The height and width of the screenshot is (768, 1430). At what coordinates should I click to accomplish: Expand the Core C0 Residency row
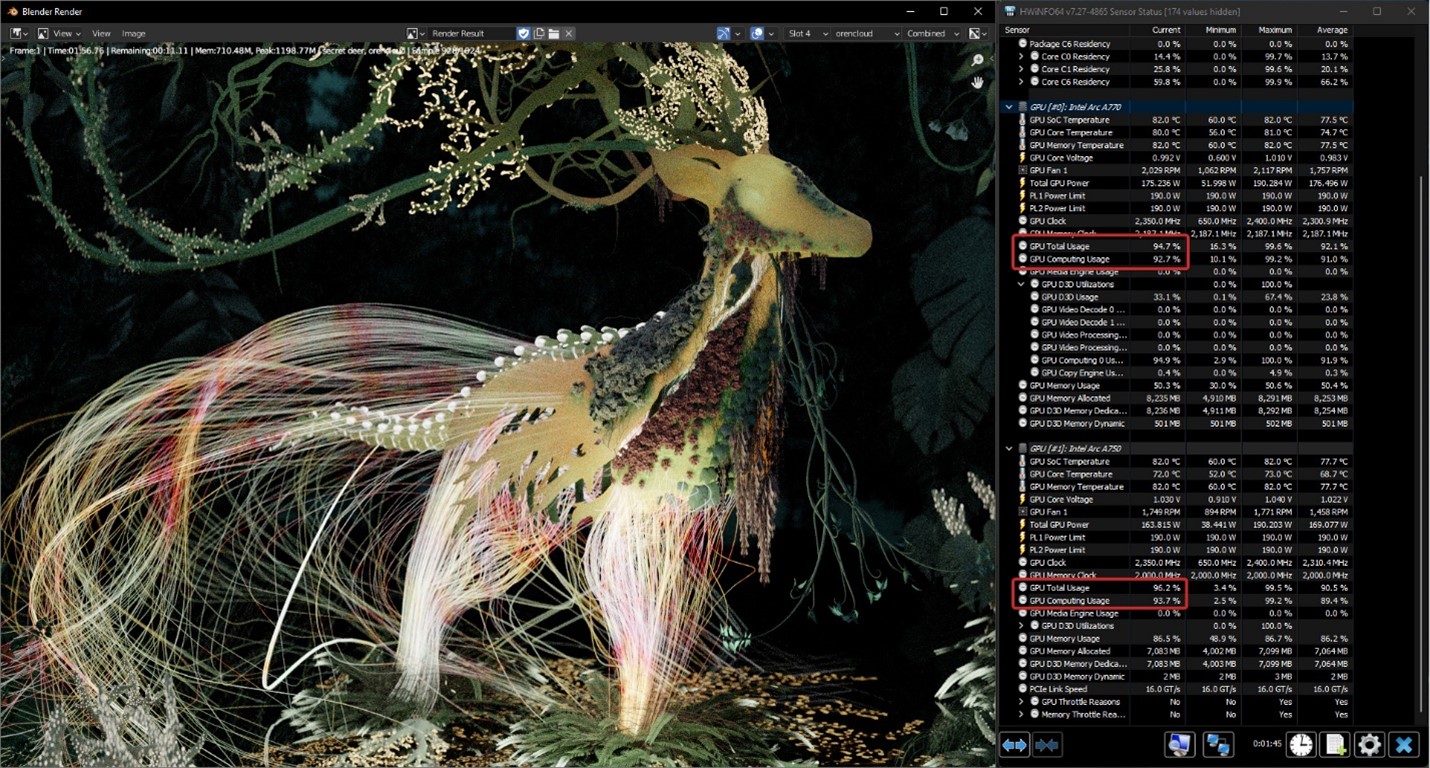(x=1021, y=57)
